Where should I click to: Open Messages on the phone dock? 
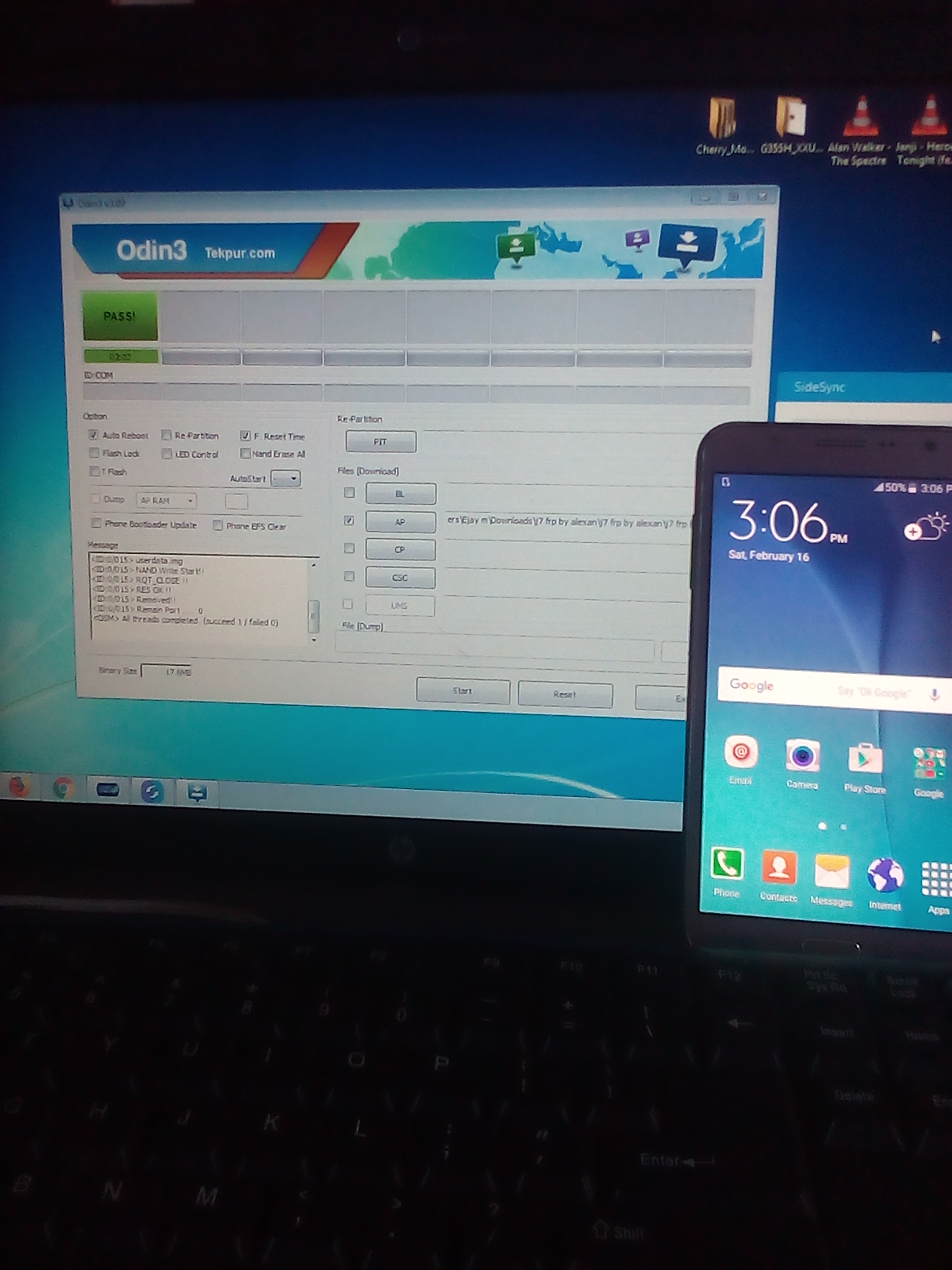pyautogui.click(x=832, y=879)
